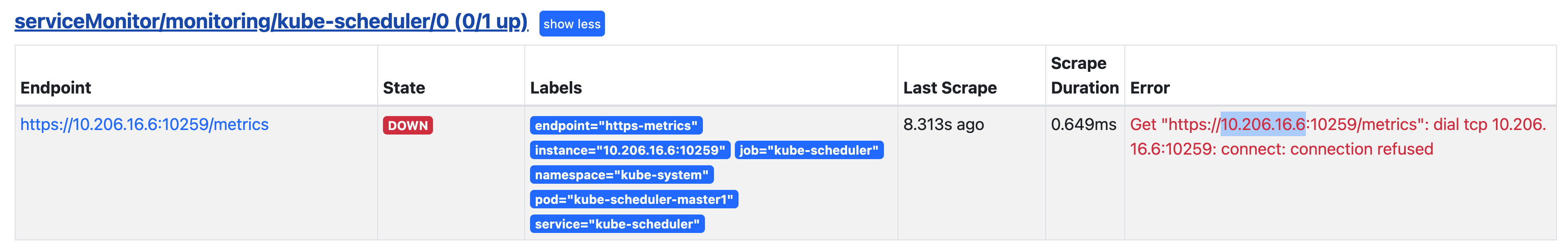Click the Last Scrape column header
This screenshot has height=251, width=1568.
point(949,88)
